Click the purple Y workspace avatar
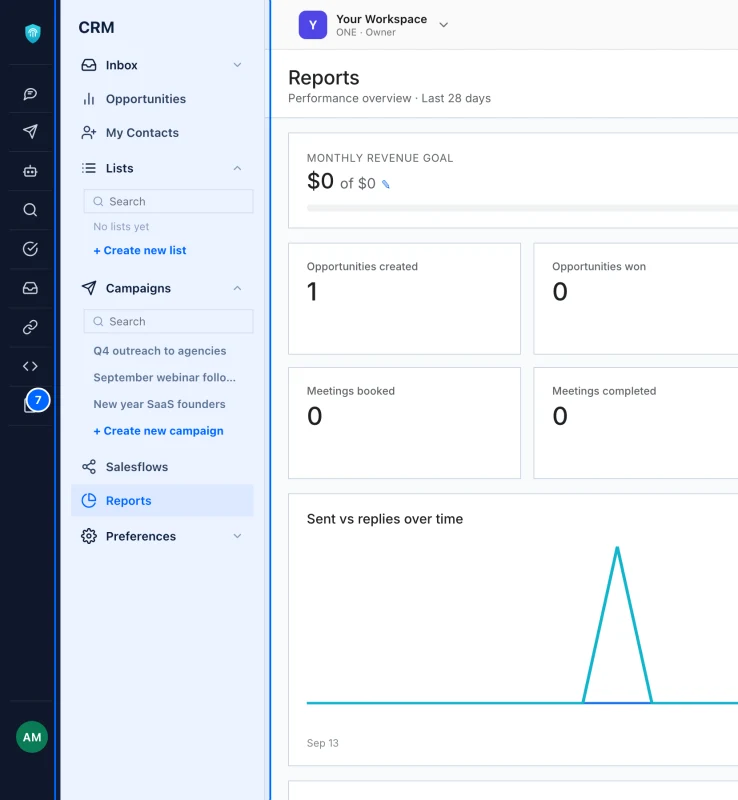 [x=313, y=25]
